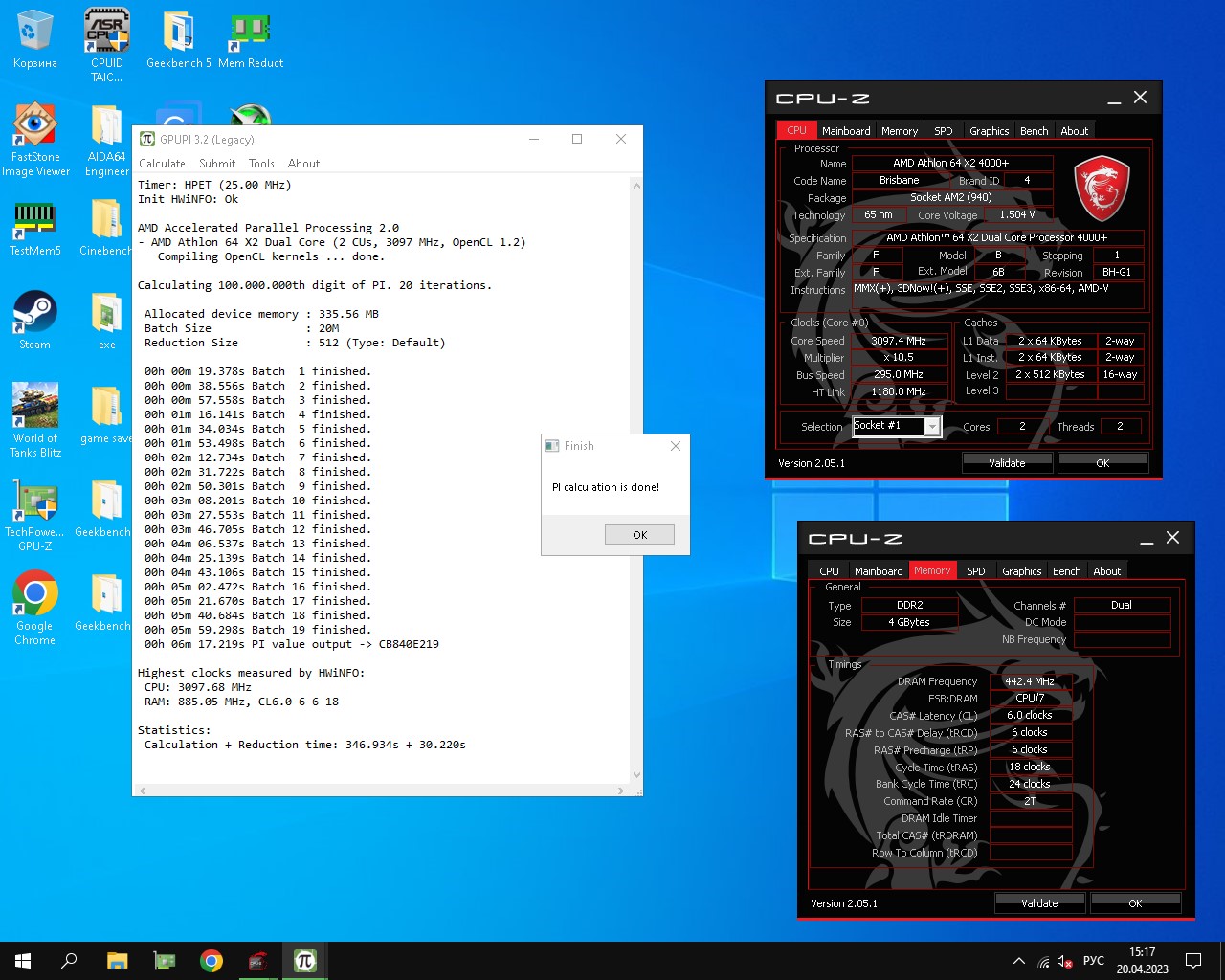The width and height of the screenshot is (1225, 980).
Task: Open FastStone Image Viewer desktop icon
Action: 35,140
